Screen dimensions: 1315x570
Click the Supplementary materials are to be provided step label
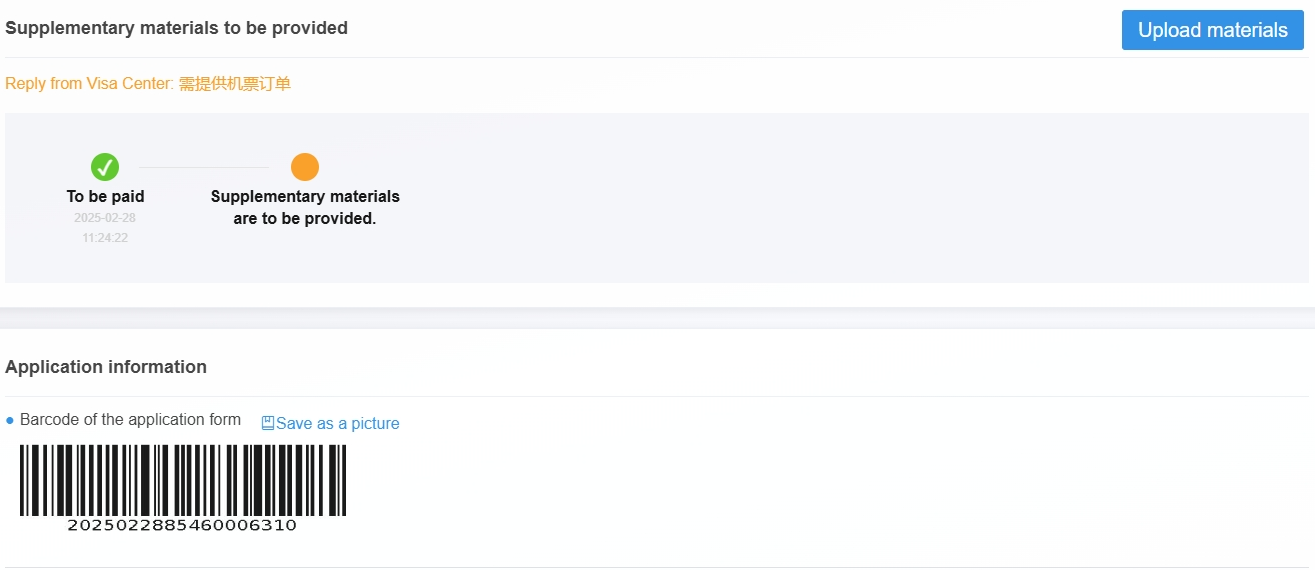[305, 207]
